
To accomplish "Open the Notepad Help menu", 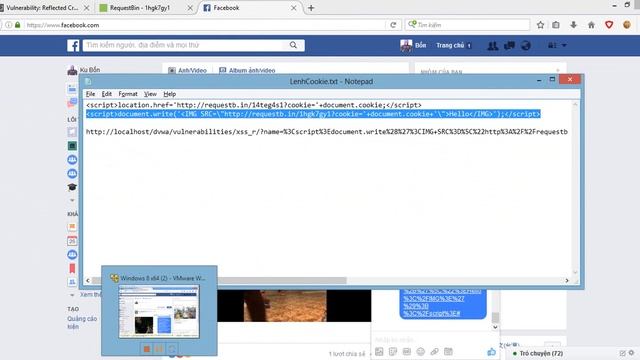I will pos(169,94).
